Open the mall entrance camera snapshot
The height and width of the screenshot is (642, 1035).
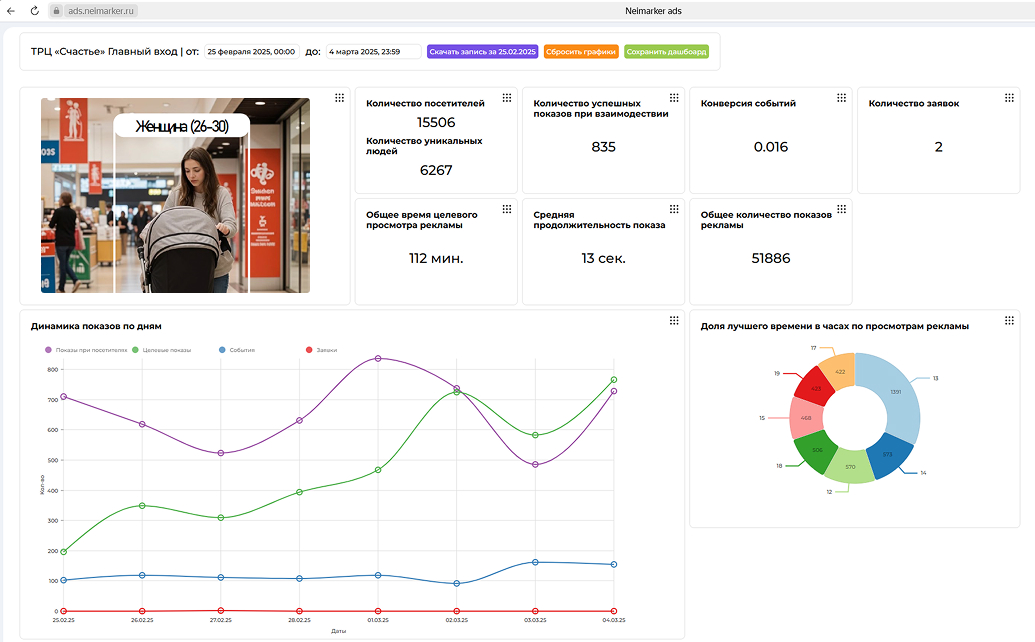coord(176,195)
